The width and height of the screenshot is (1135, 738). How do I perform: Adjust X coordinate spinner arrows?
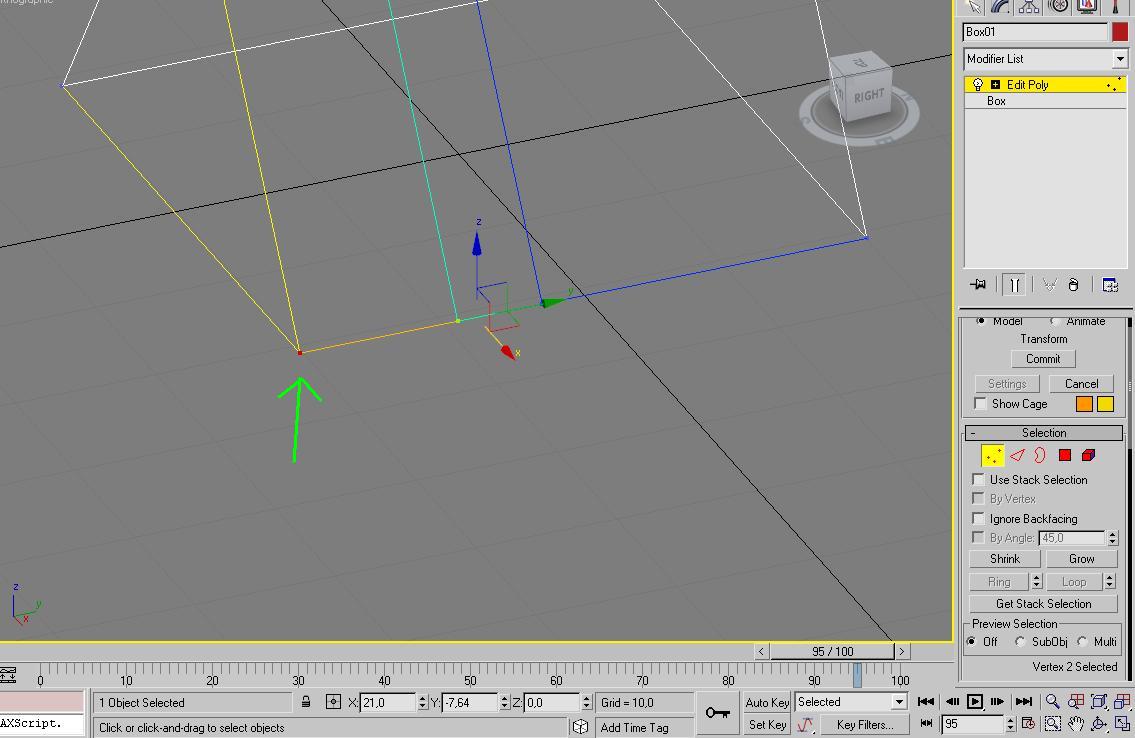pos(423,703)
